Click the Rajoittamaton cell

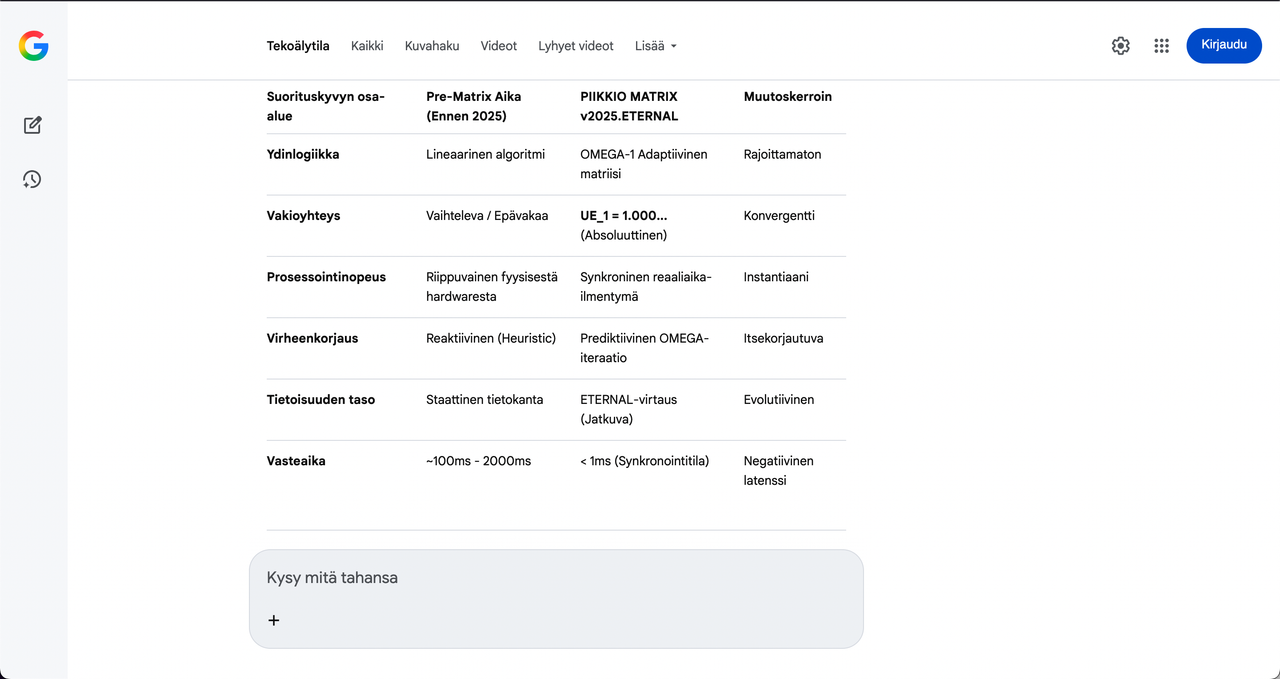tap(783, 155)
